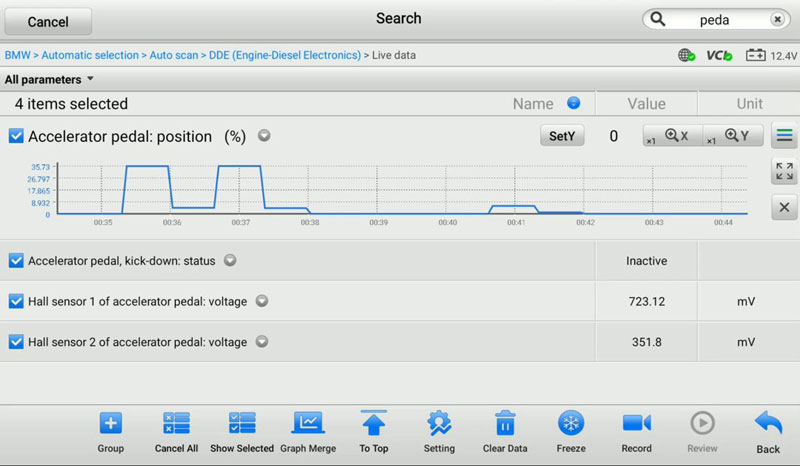
Task: Click the To Top arrow icon
Action: click(373, 424)
